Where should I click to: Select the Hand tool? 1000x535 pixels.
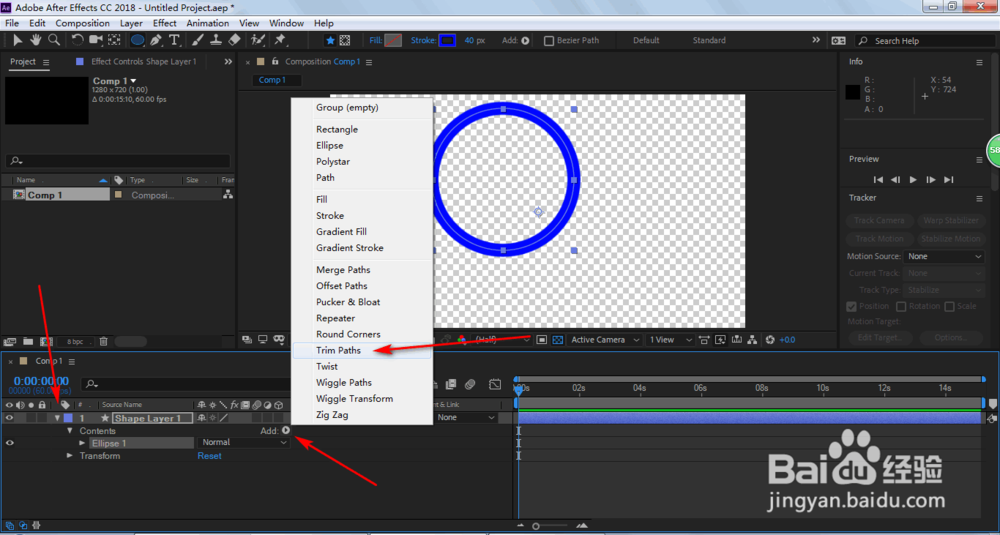coord(36,40)
